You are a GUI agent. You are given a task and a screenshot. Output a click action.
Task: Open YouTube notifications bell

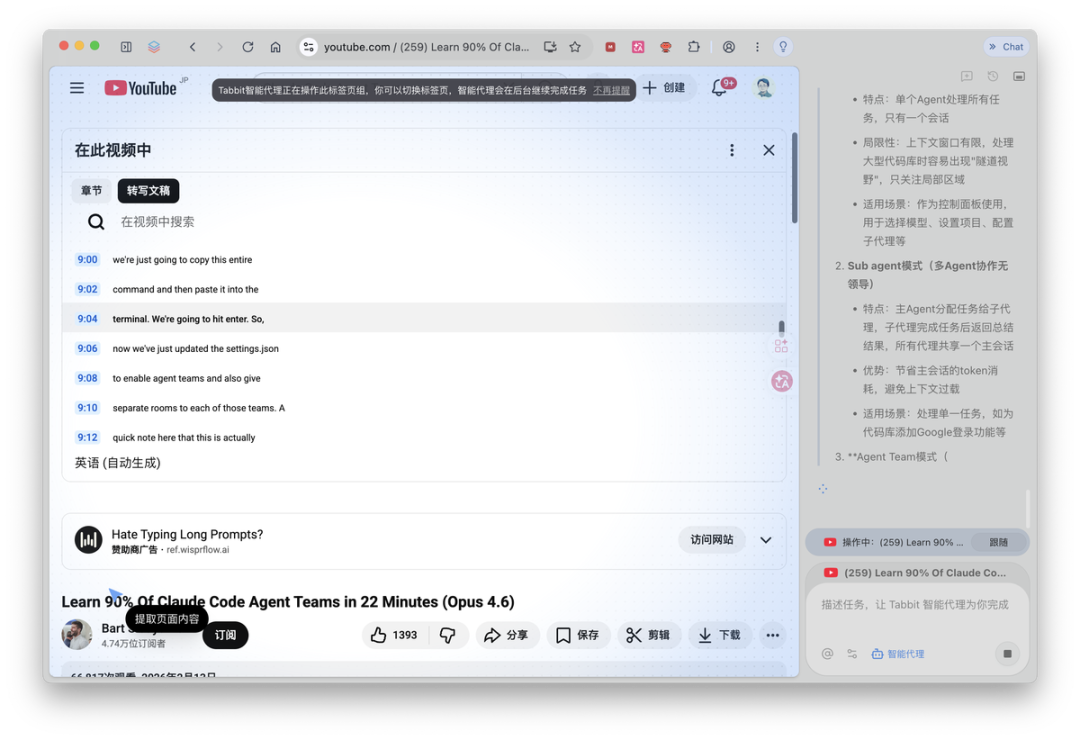[x=719, y=88]
